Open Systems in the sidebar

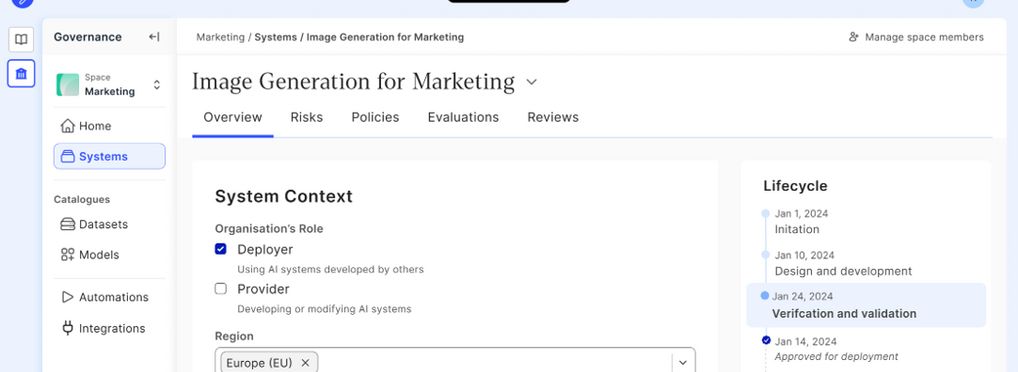(109, 156)
